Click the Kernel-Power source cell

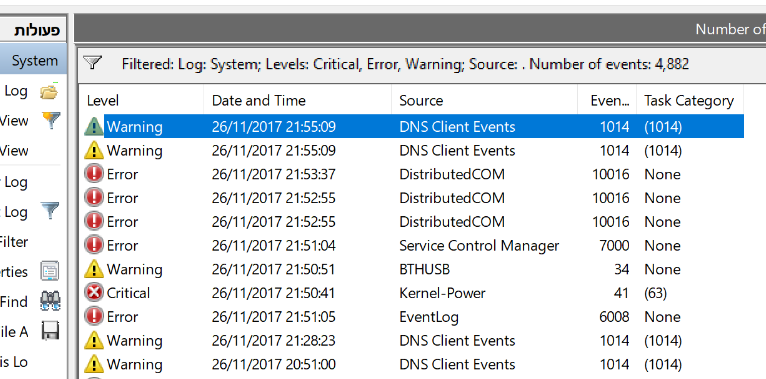(x=443, y=293)
